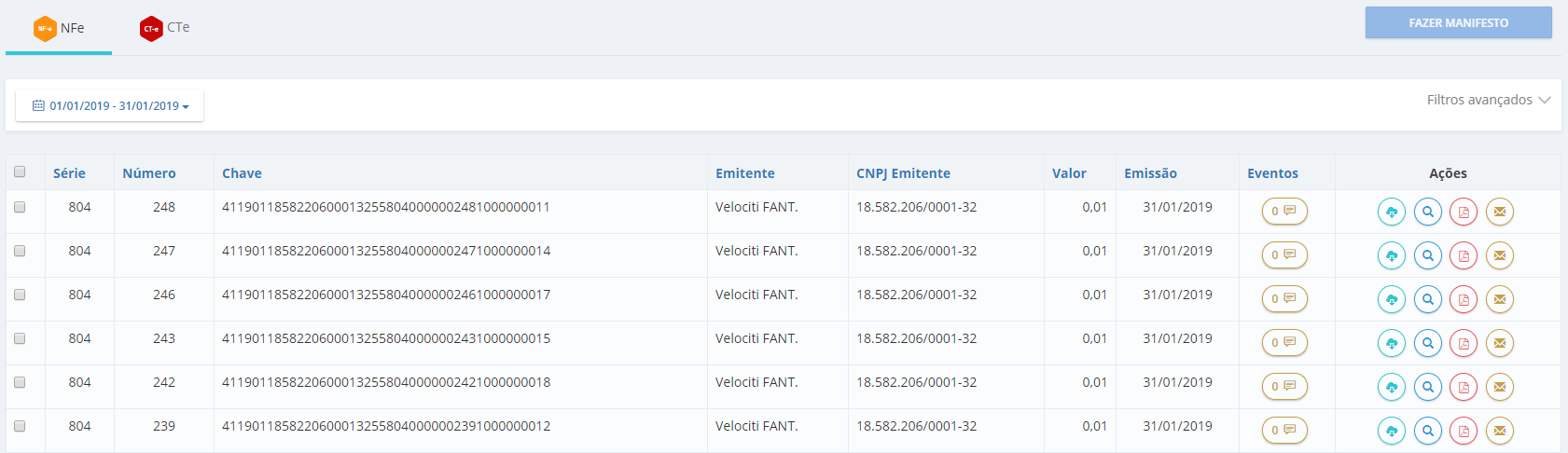
Task: Select key ending in 2431000000015
Action: click(386, 338)
